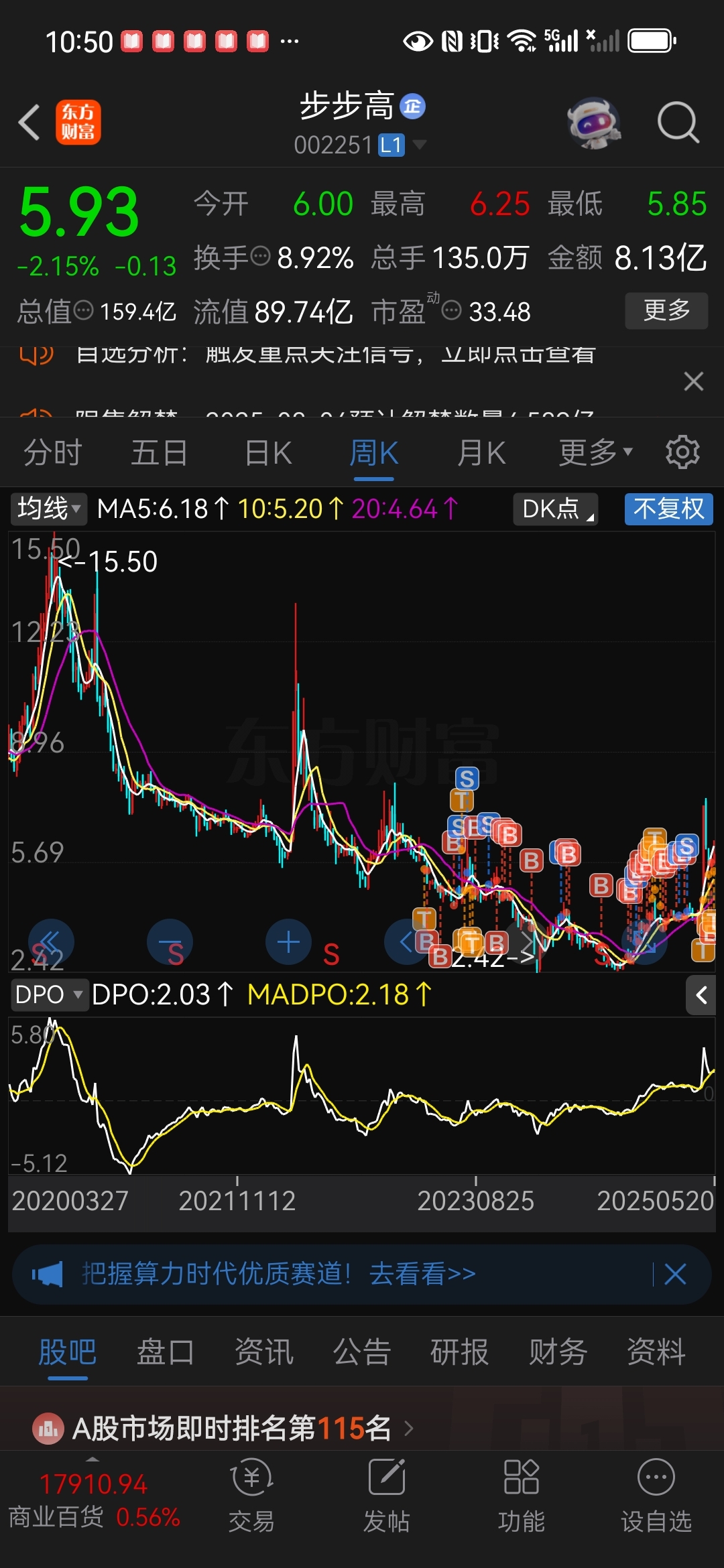Viewport: 724px width, 1568px height.
Task: Tap the A股市场 ranking chart icon
Action: (x=48, y=1429)
